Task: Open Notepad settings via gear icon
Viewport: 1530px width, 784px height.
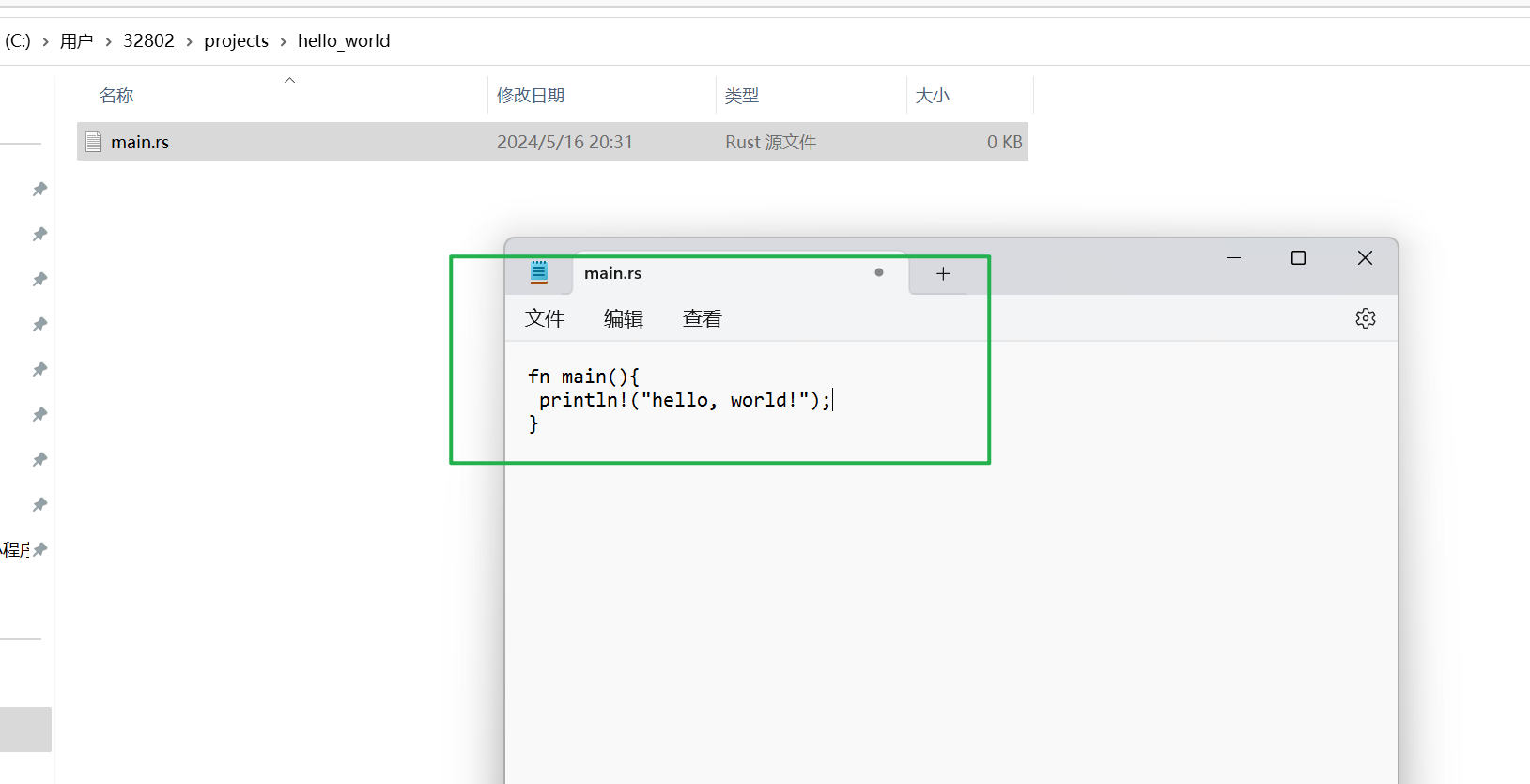Action: tap(1365, 318)
